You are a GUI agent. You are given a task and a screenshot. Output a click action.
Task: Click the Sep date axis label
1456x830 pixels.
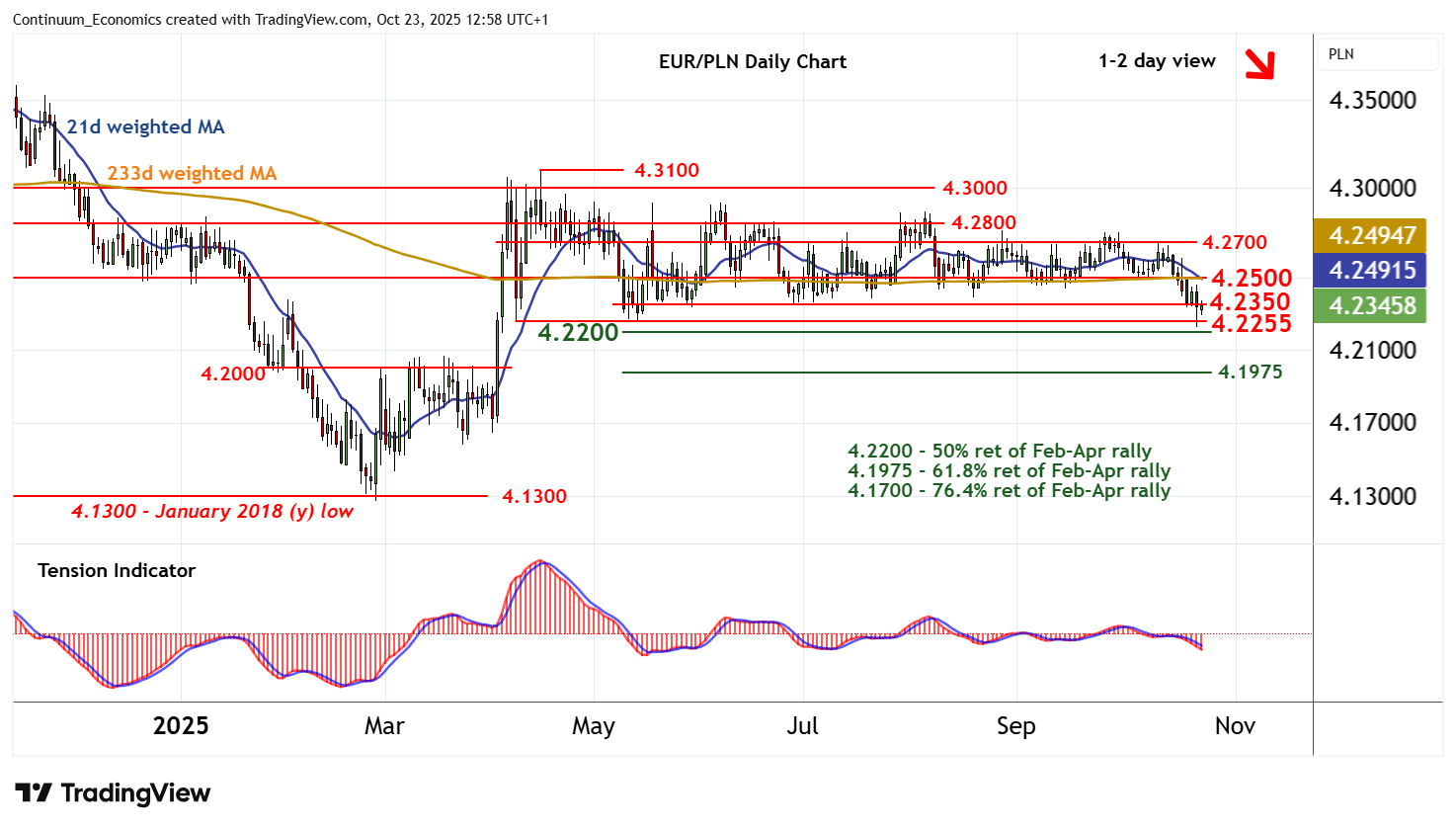click(1015, 726)
